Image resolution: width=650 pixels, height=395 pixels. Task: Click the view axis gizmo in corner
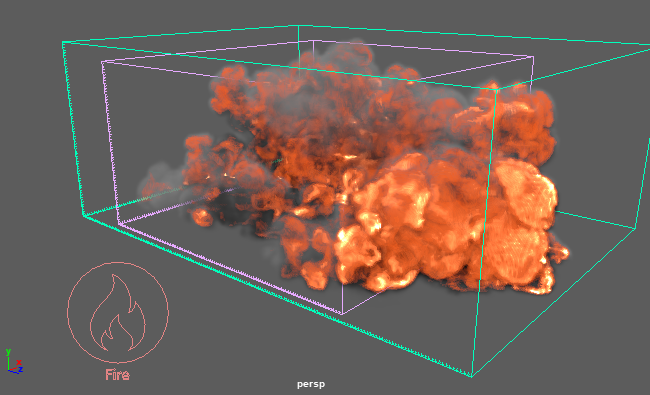pos(14,361)
